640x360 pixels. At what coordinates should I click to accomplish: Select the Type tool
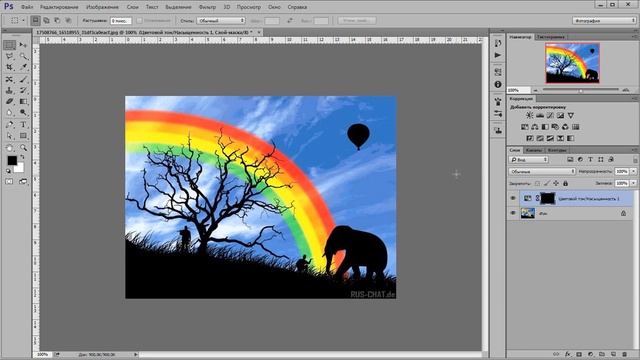click(23, 124)
